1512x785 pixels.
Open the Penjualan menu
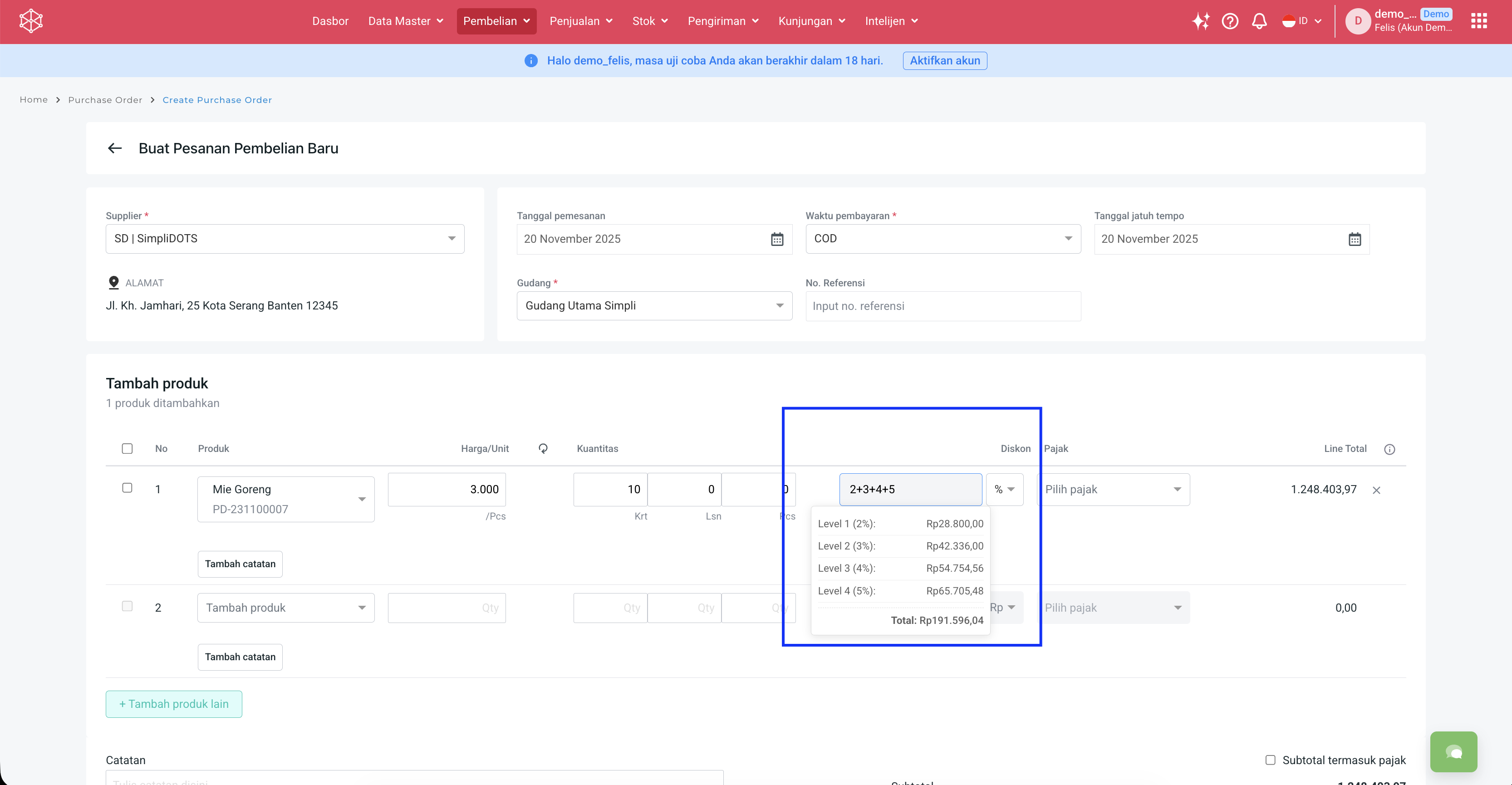tap(580, 21)
